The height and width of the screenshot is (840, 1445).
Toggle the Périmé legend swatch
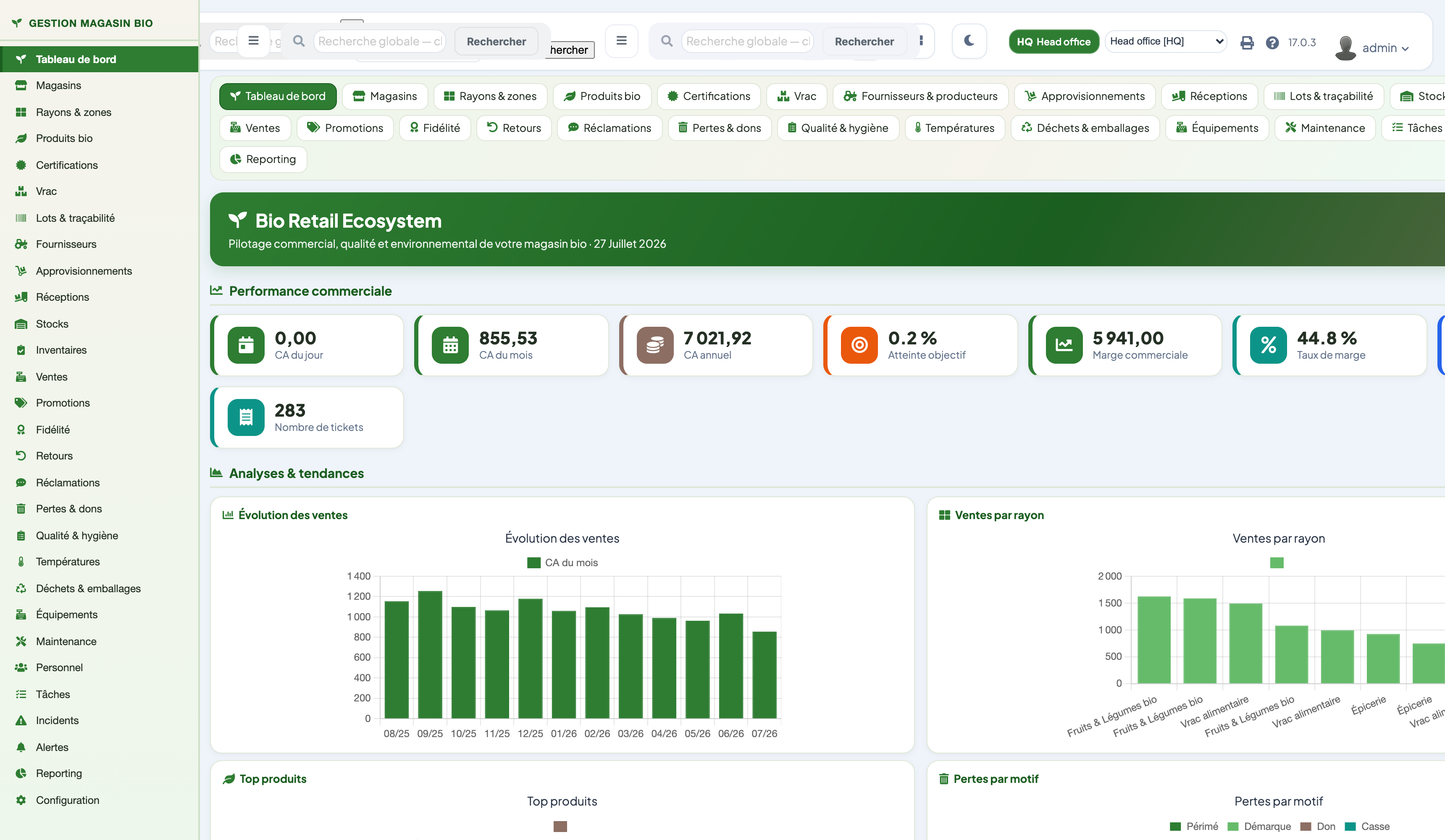pos(1176,827)
